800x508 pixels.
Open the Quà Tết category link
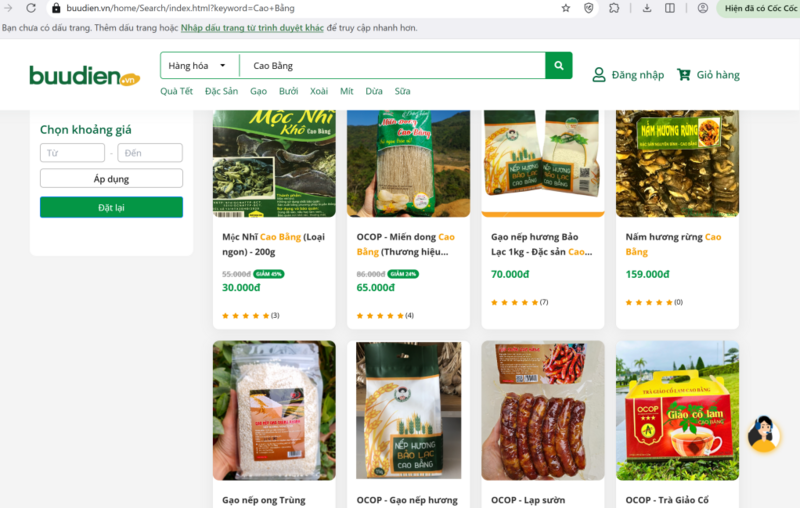tap(177, 91)
